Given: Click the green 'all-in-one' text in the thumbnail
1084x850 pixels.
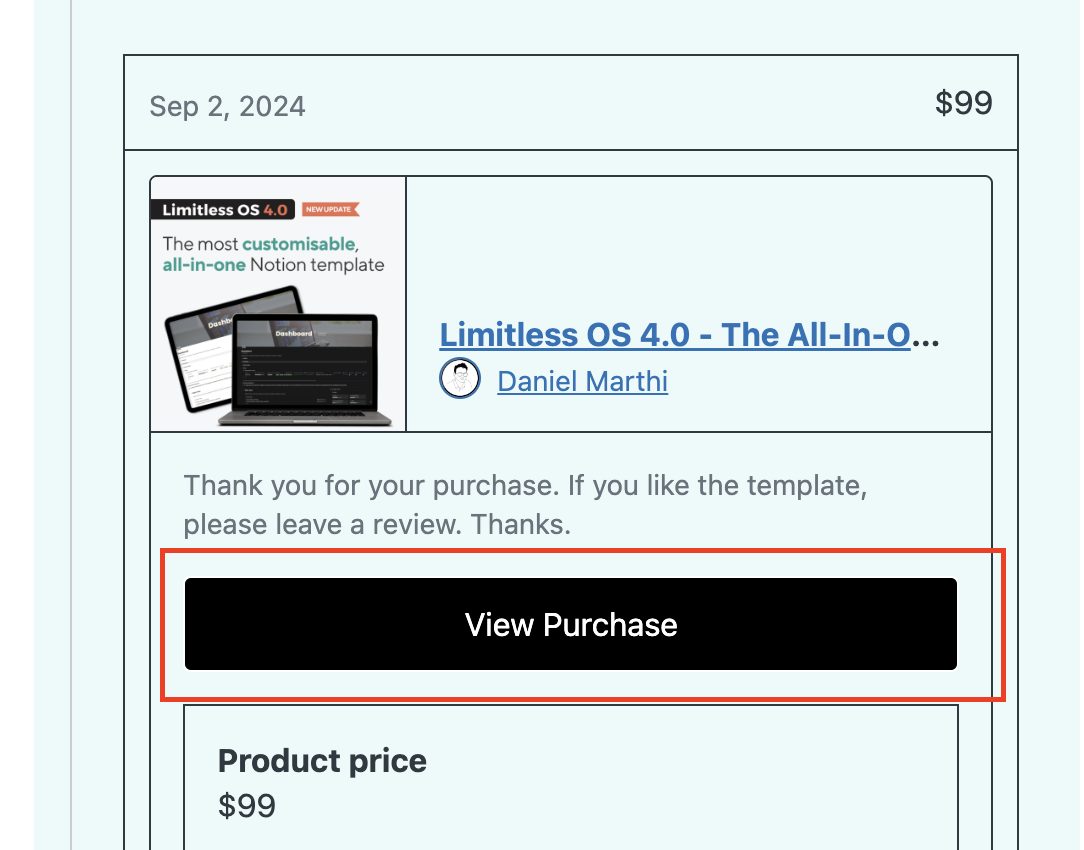Looking at the screenshot, I should 204,265.
